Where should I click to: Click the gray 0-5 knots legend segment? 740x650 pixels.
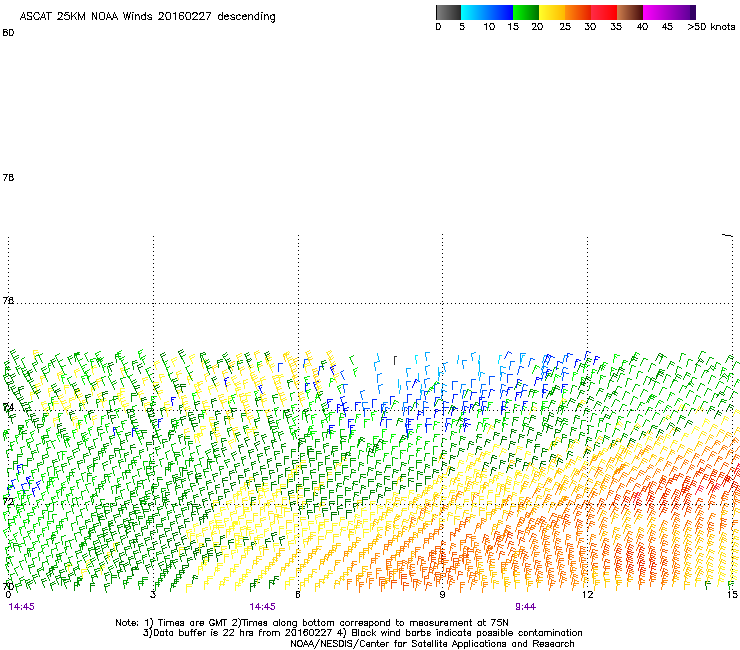448,12
